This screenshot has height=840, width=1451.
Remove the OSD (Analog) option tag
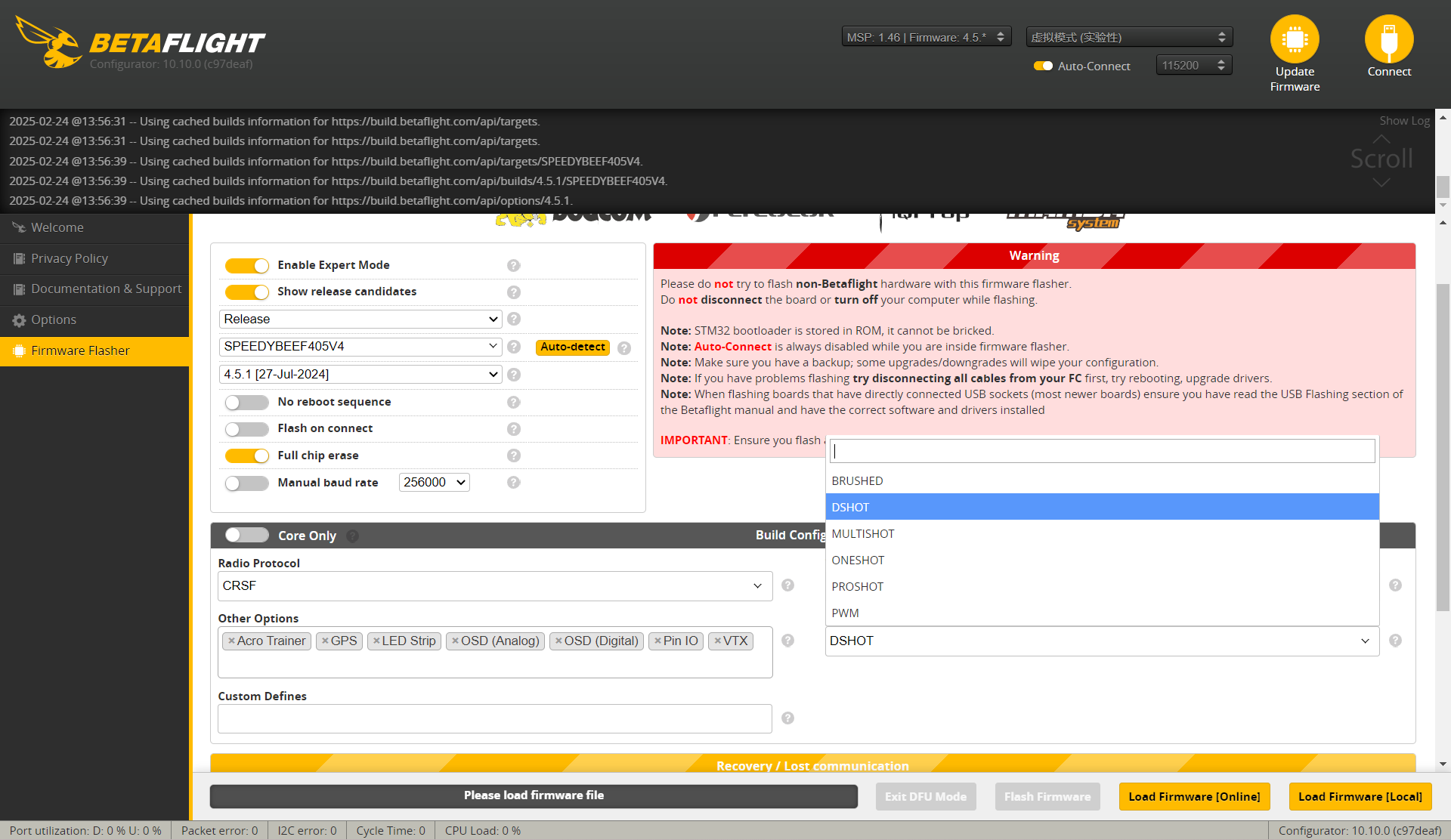(455, 641)
